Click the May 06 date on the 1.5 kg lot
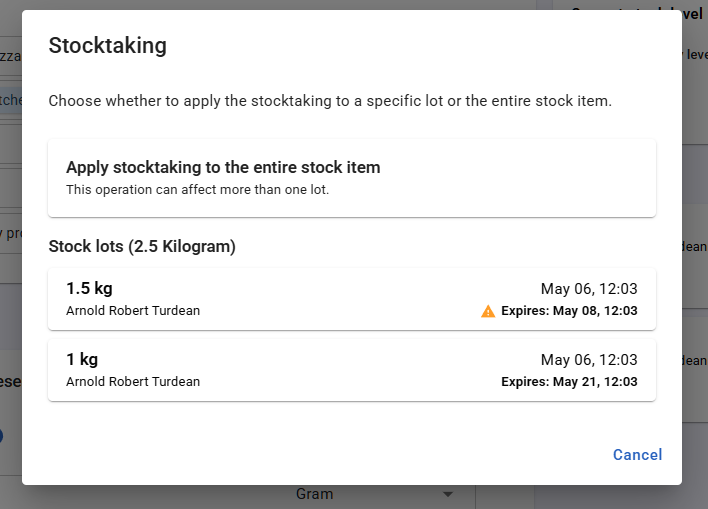Viewport: 708px width, 509px height. pyautogui.click(x=589, y=289)
